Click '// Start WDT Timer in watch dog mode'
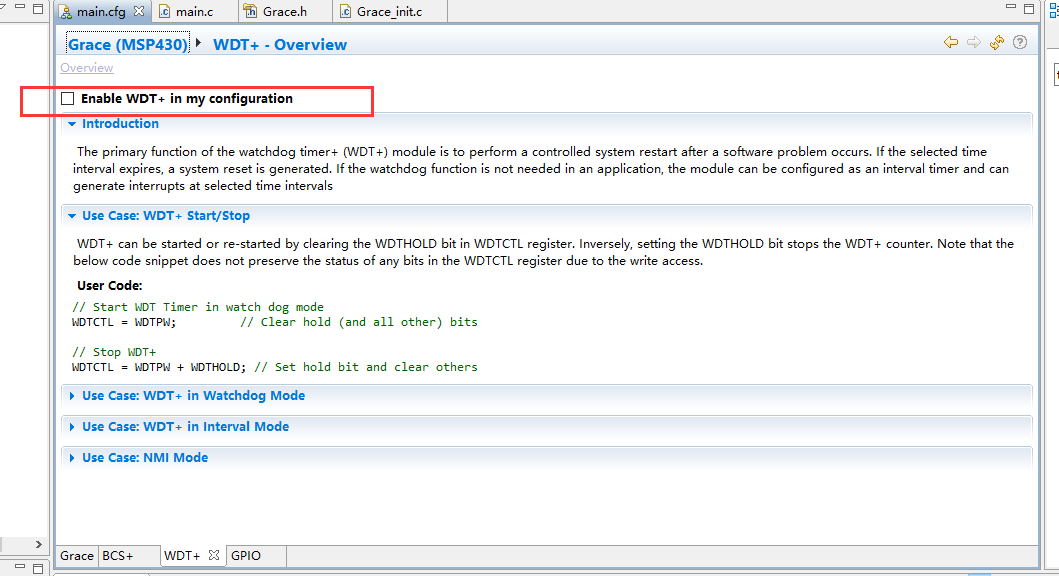The height and width of the screenshot is (576, 1059). click(x=198, y=307)
